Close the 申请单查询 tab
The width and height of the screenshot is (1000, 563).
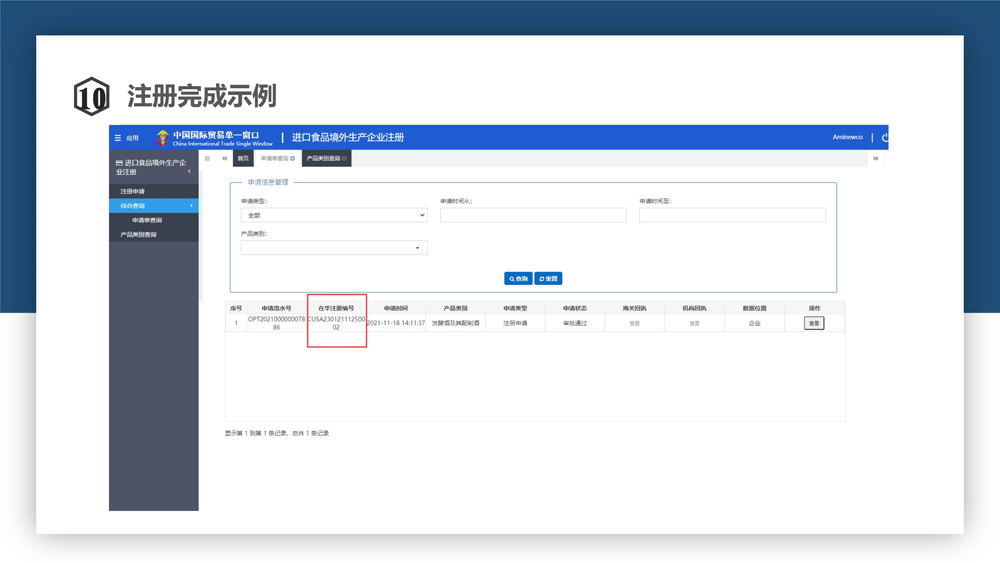click(x=293, y=159)
